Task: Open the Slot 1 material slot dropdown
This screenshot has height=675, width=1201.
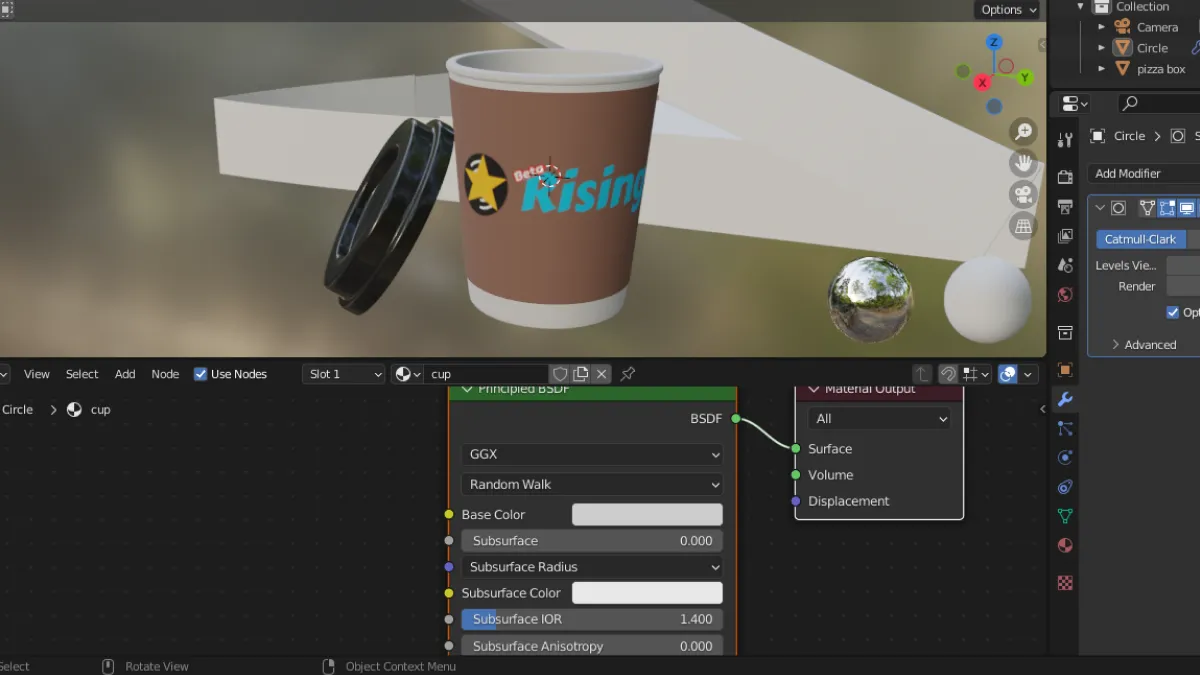Action: pyautogui.click(x=344, y=374)
